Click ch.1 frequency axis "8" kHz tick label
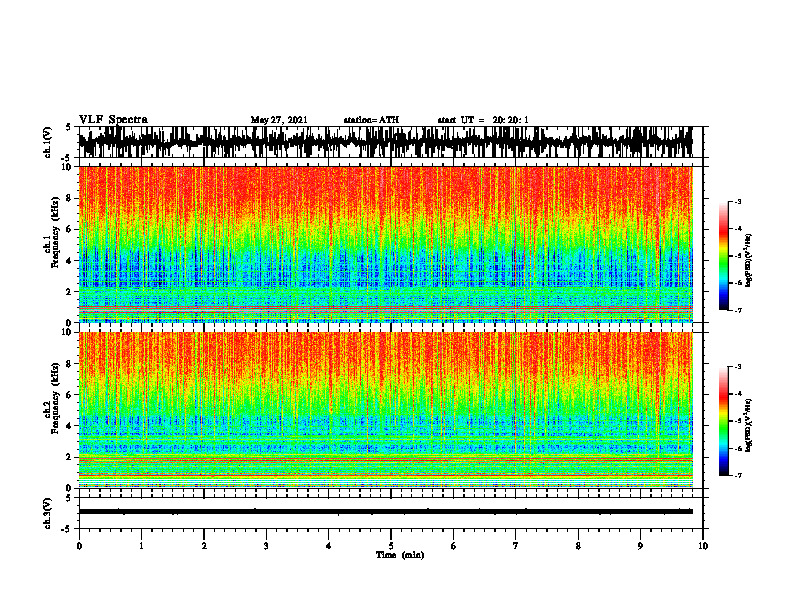The height and width of the screenshot is (612, 792). click(x=70, y=198)
